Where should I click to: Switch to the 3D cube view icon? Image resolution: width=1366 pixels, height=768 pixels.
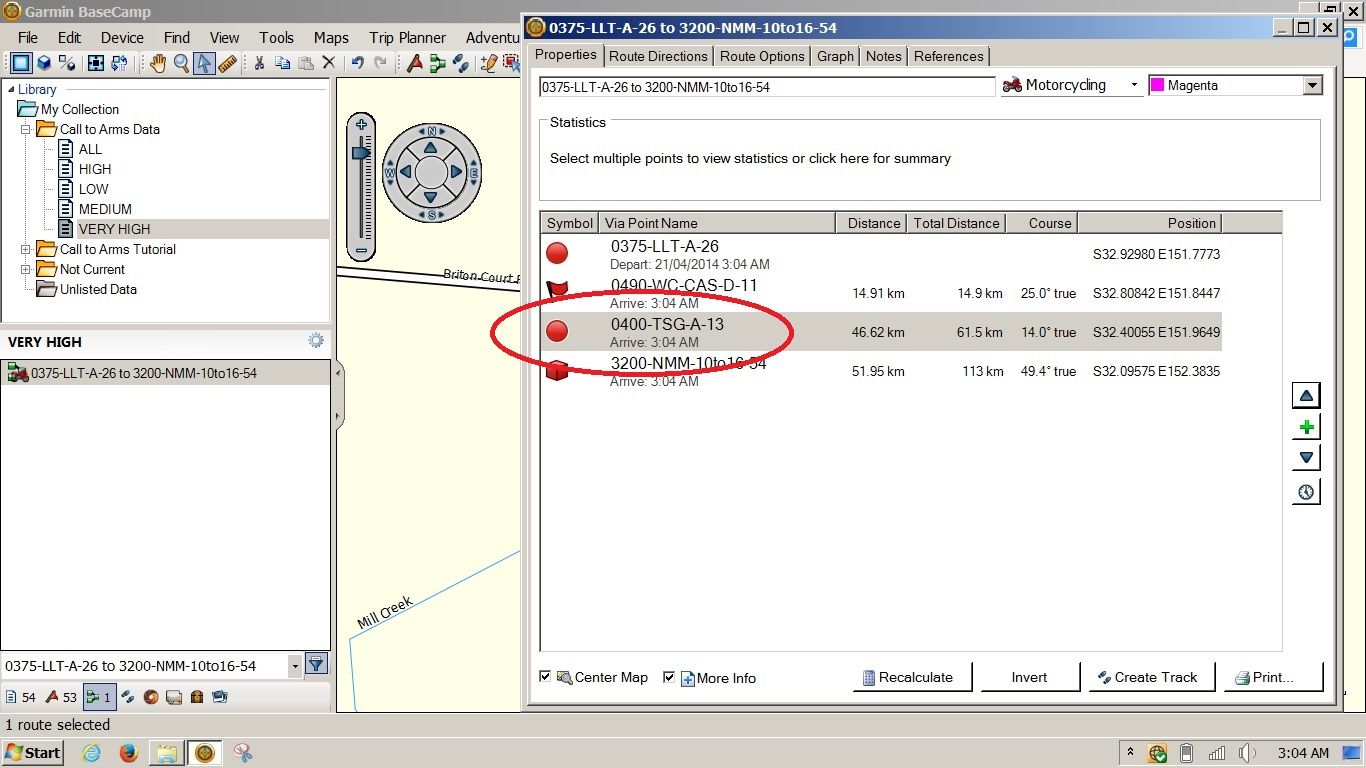point(44,63)
